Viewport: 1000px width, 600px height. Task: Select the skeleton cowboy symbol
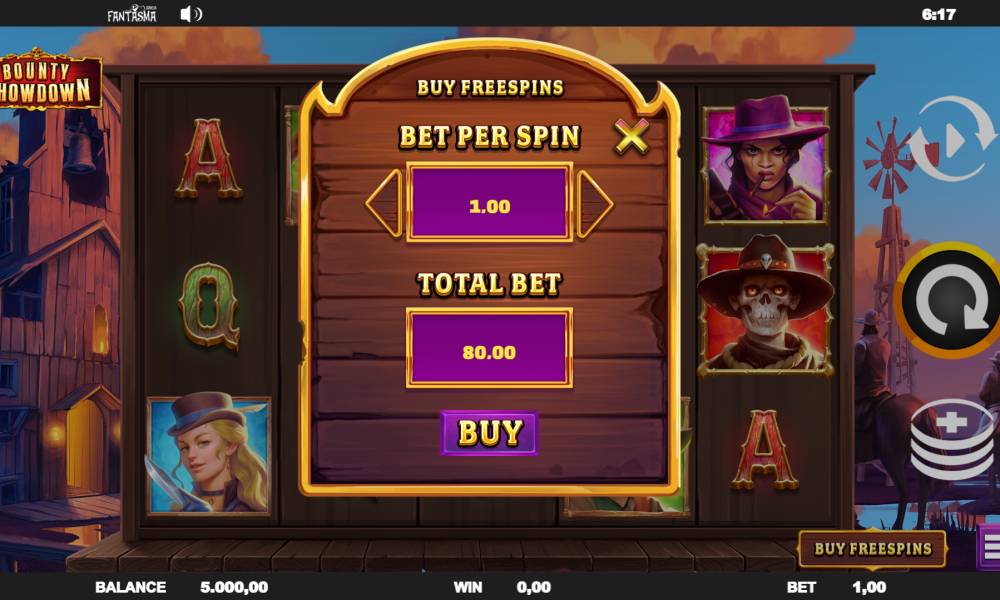coord(765,305)
